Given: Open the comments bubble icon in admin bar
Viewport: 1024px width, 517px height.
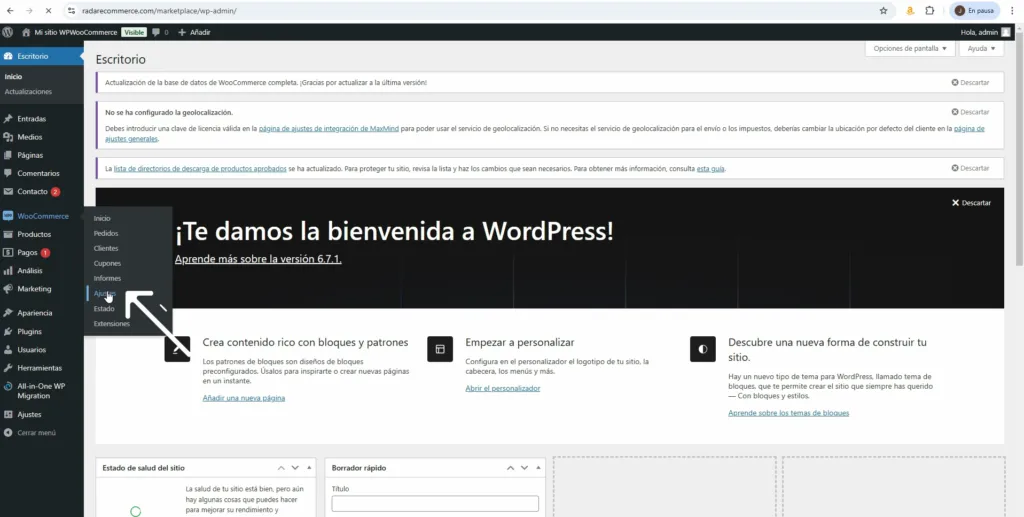Looking at the screenshot, I should pyautogui.click(x=156, y=32).
